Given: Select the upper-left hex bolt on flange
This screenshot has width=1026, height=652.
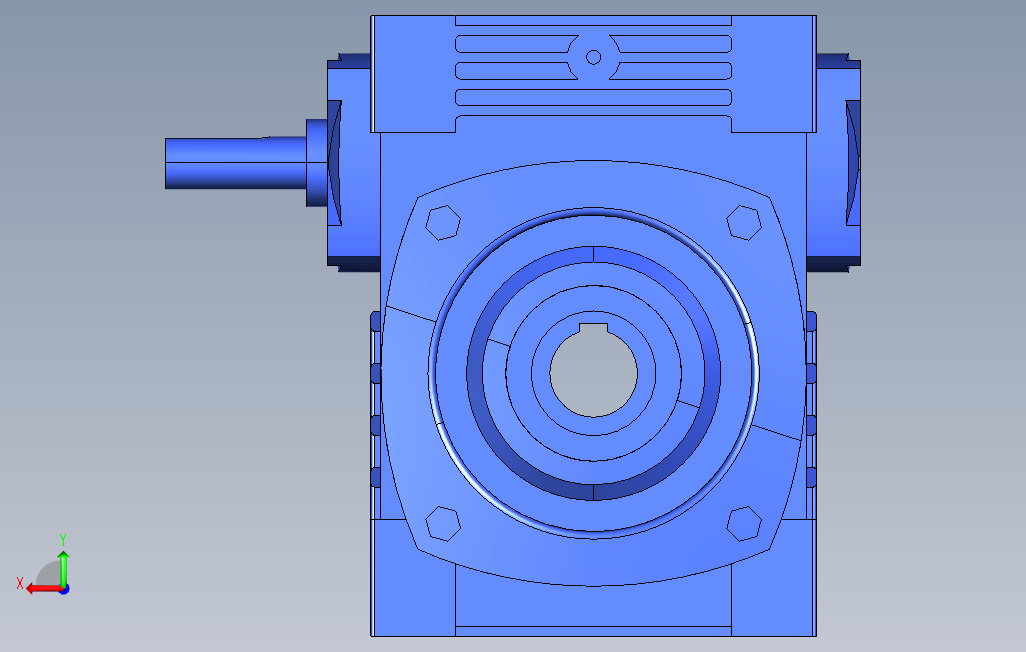Looking at the screenshot, I should (443, 223).
